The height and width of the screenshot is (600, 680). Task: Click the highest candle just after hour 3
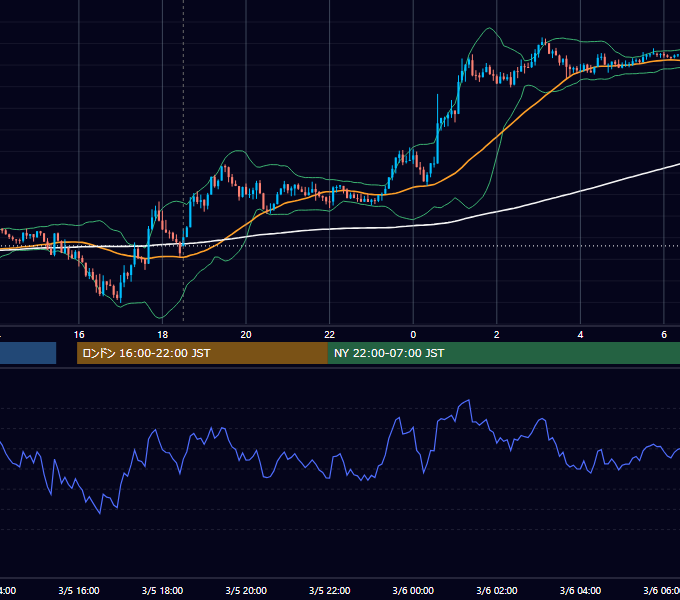click(543, 42)
